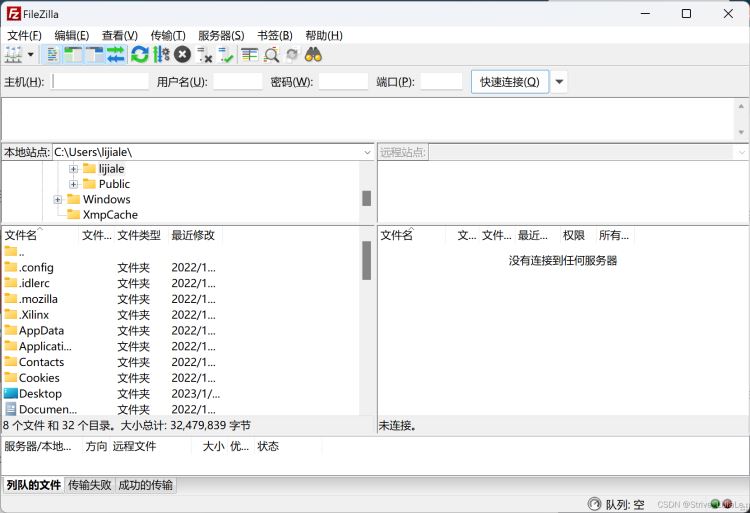The height and width of the screenshot is (513, 750).
Task: Open local site path combo box dropdown
Action: click(x=367, y=153)
